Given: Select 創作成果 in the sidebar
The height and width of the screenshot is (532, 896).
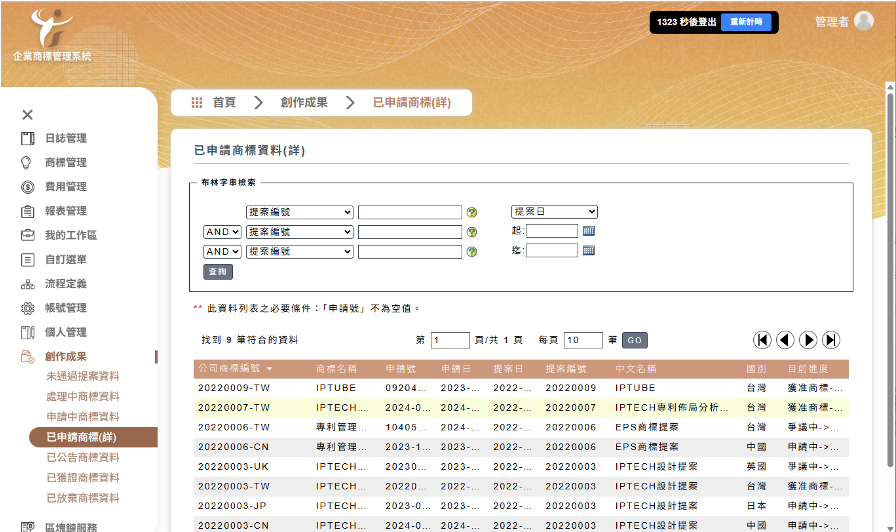Looking at the screenshot, I should tap(66, 357).
